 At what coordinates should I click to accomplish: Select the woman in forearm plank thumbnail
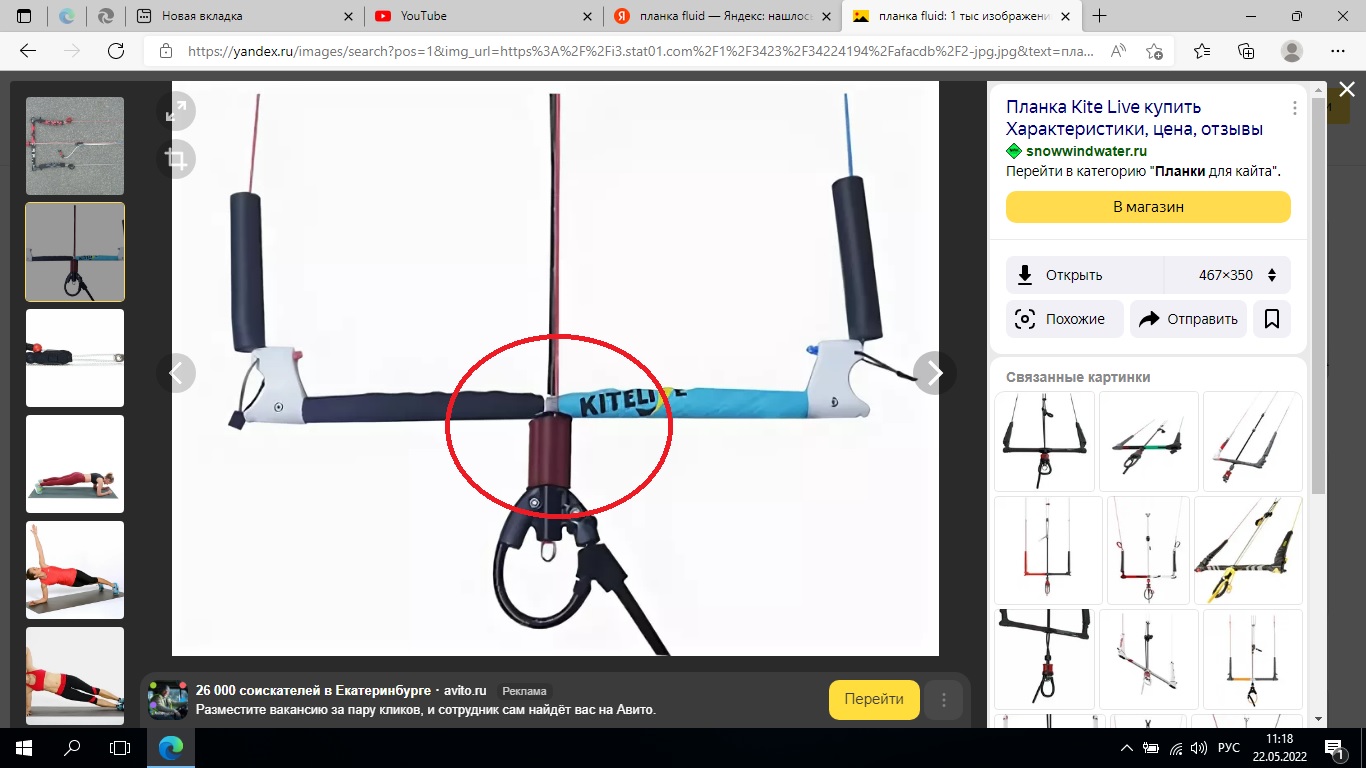point(75,464)
